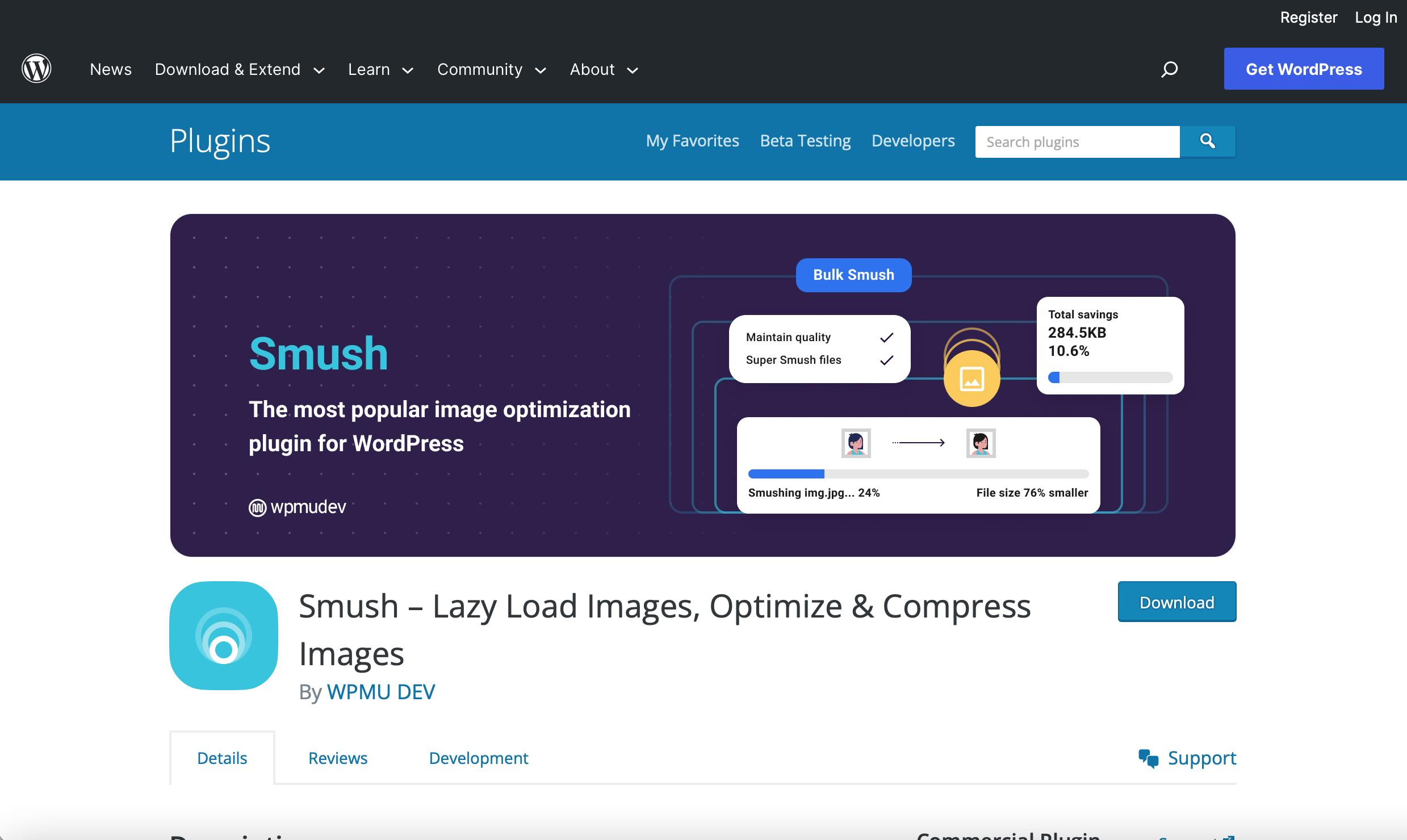This screenshot has width=1407, height=840.
Task: Open the About menu
Action: (x=592, y=69)
